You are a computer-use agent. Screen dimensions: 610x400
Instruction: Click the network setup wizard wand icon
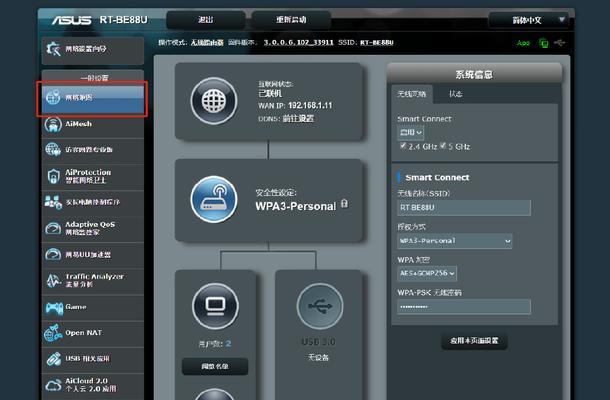(x=53, y=49)
